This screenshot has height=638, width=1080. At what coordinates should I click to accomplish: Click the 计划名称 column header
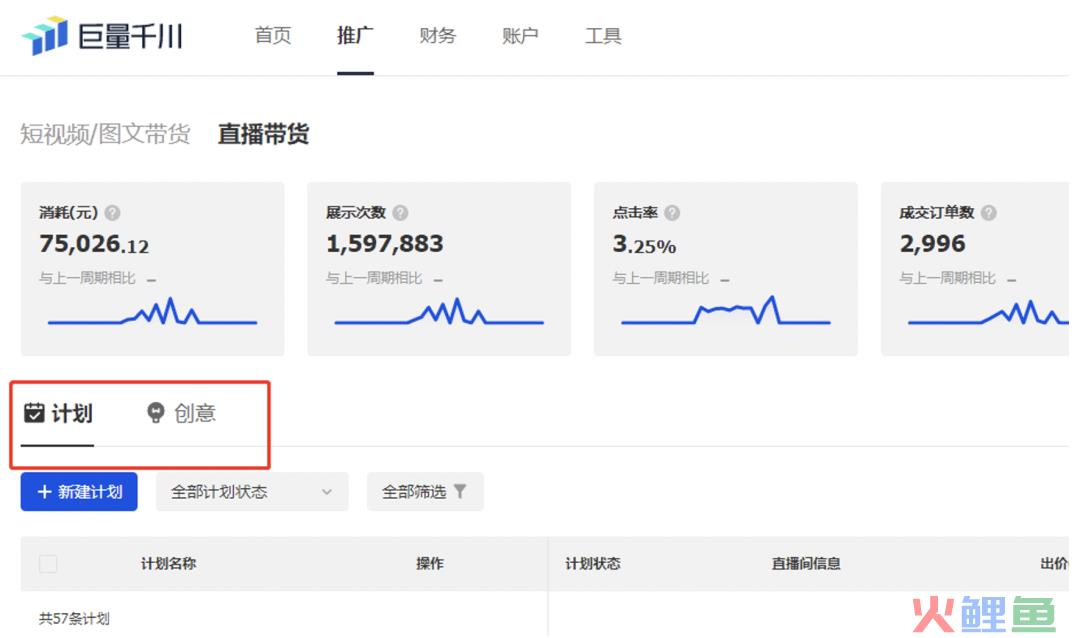(x=169, y=564)
